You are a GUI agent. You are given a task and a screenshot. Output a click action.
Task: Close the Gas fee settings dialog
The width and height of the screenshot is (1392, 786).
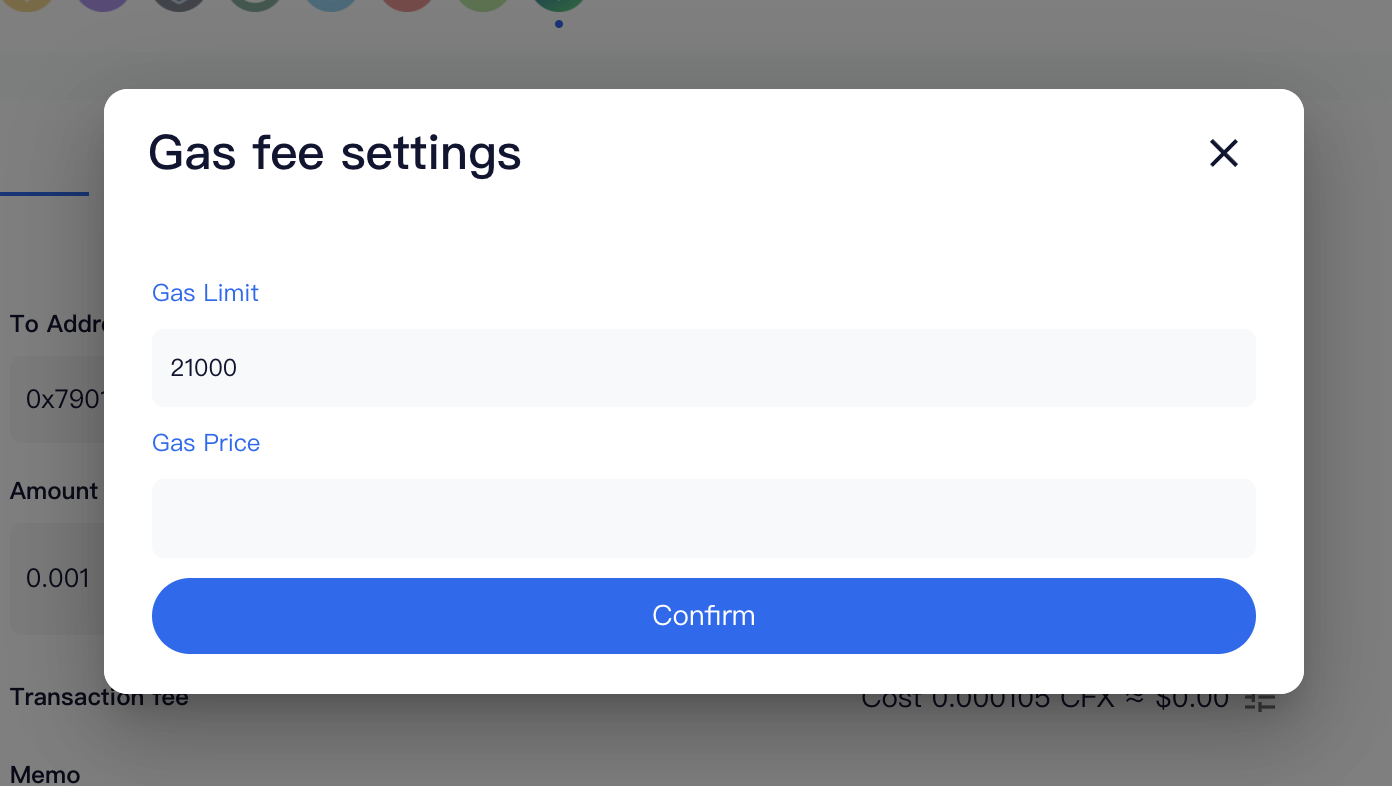point(1224,153)
